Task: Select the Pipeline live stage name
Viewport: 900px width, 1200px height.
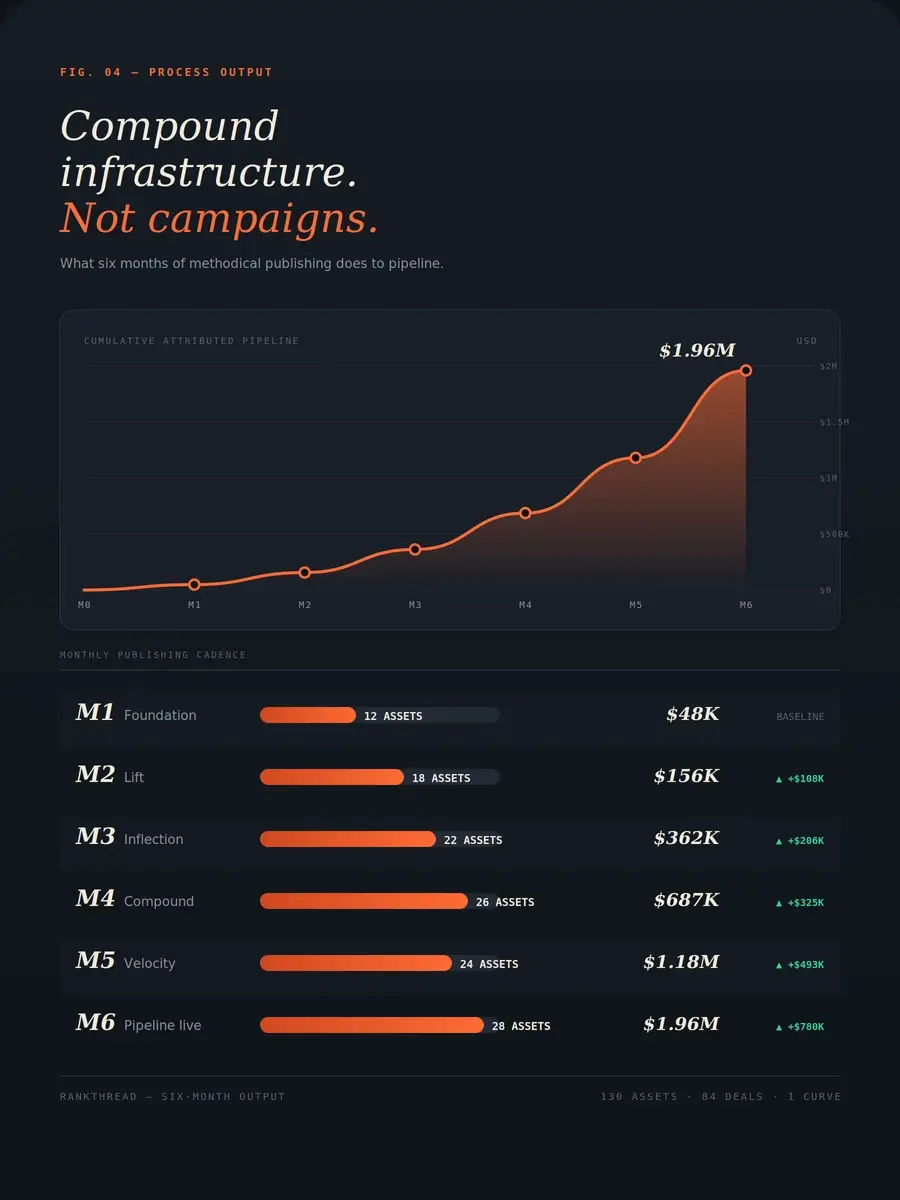Action: pyautogui.click(x=163, y=1025)
